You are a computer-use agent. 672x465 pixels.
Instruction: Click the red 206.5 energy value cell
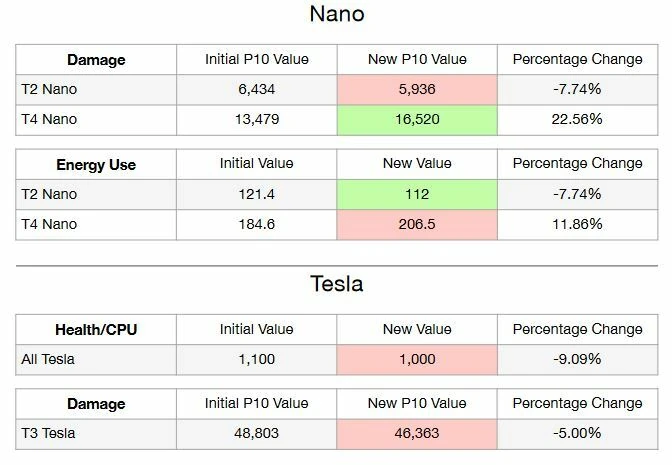pyautogui.click(x=417, y=224)
